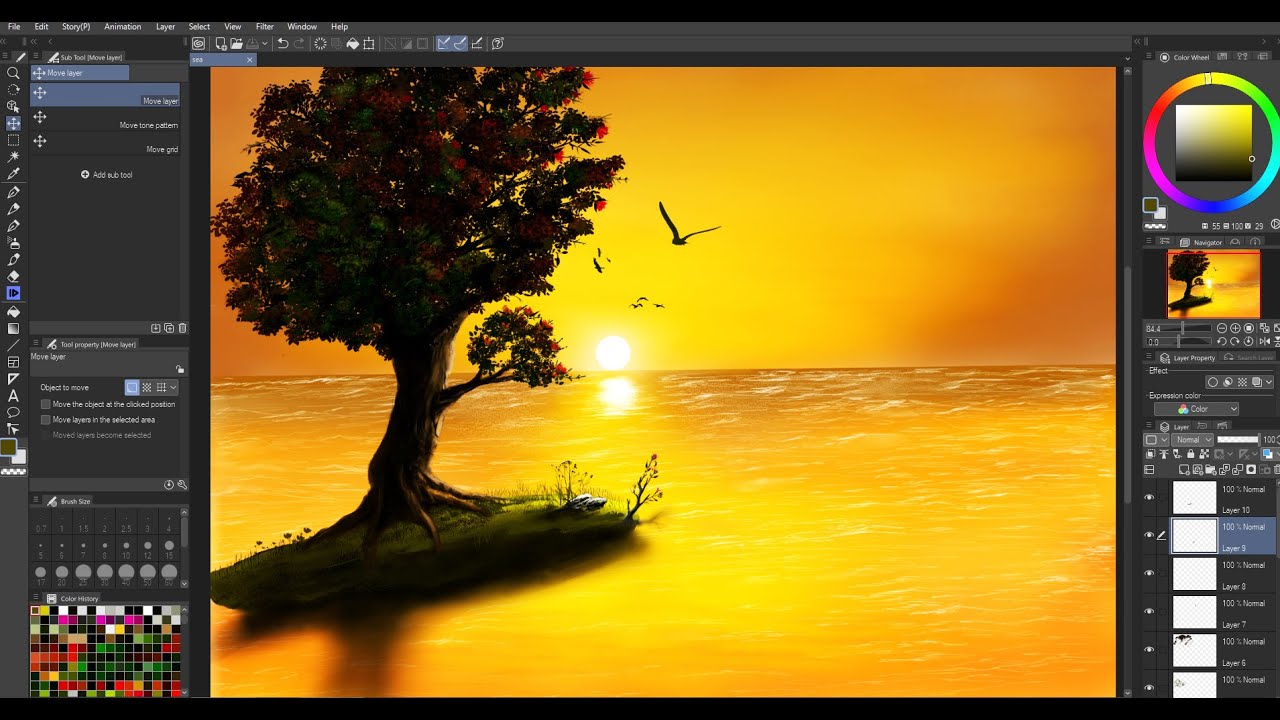Select the Gradient tool
The image size is (1280, 720).
tap(14, 328)
